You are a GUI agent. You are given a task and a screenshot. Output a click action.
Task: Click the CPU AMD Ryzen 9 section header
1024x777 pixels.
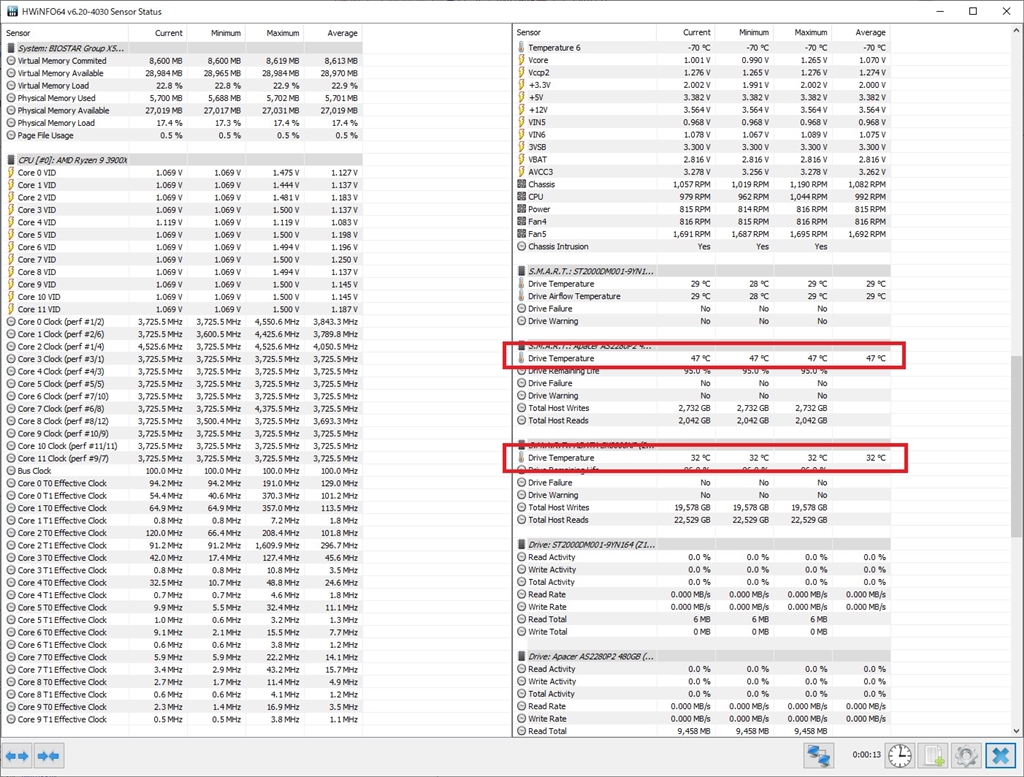click(x=72, y=160)
